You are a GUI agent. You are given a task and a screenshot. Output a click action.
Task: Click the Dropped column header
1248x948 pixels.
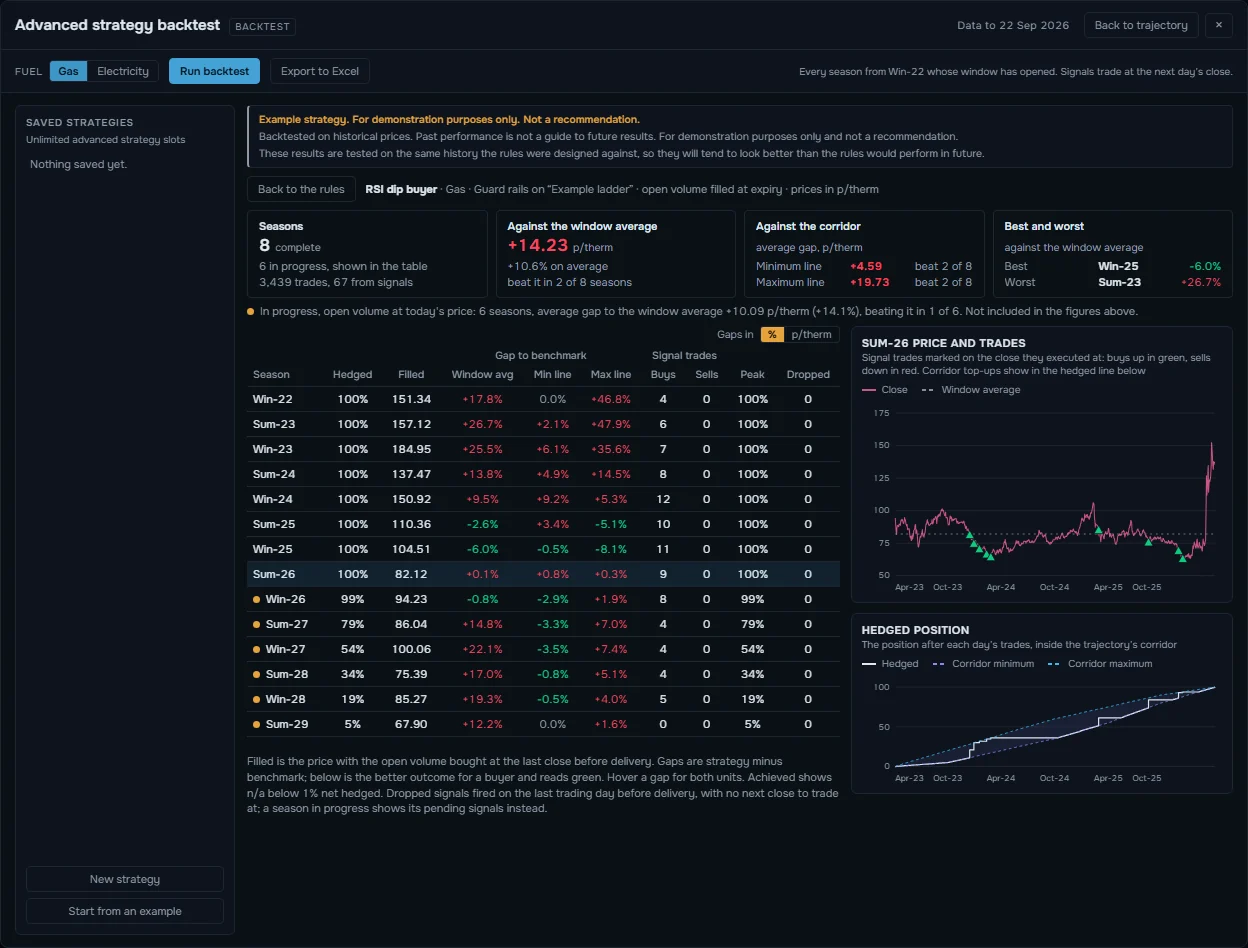(x=808, y=374)
